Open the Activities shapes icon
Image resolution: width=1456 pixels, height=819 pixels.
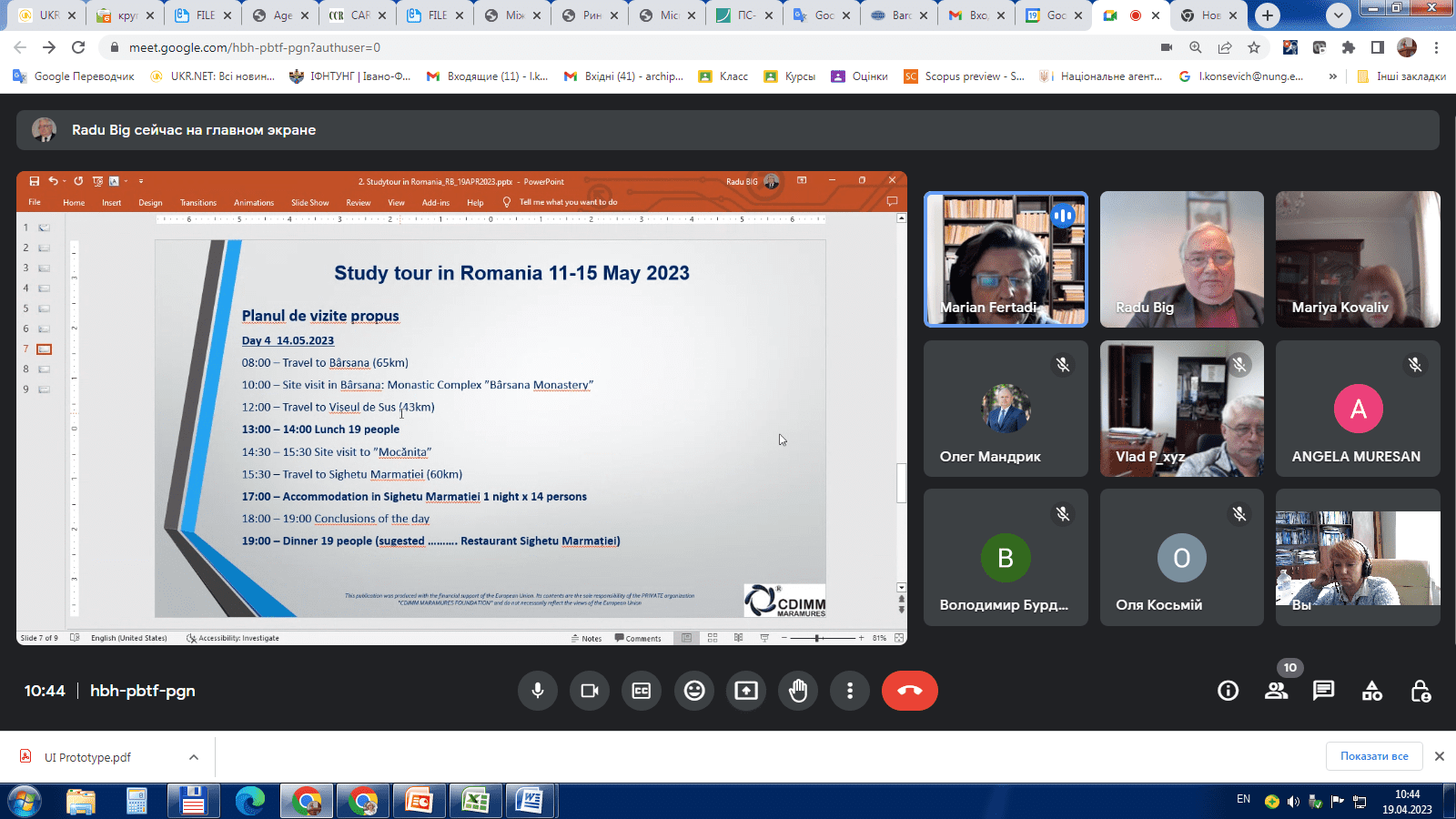point(1371,691)
